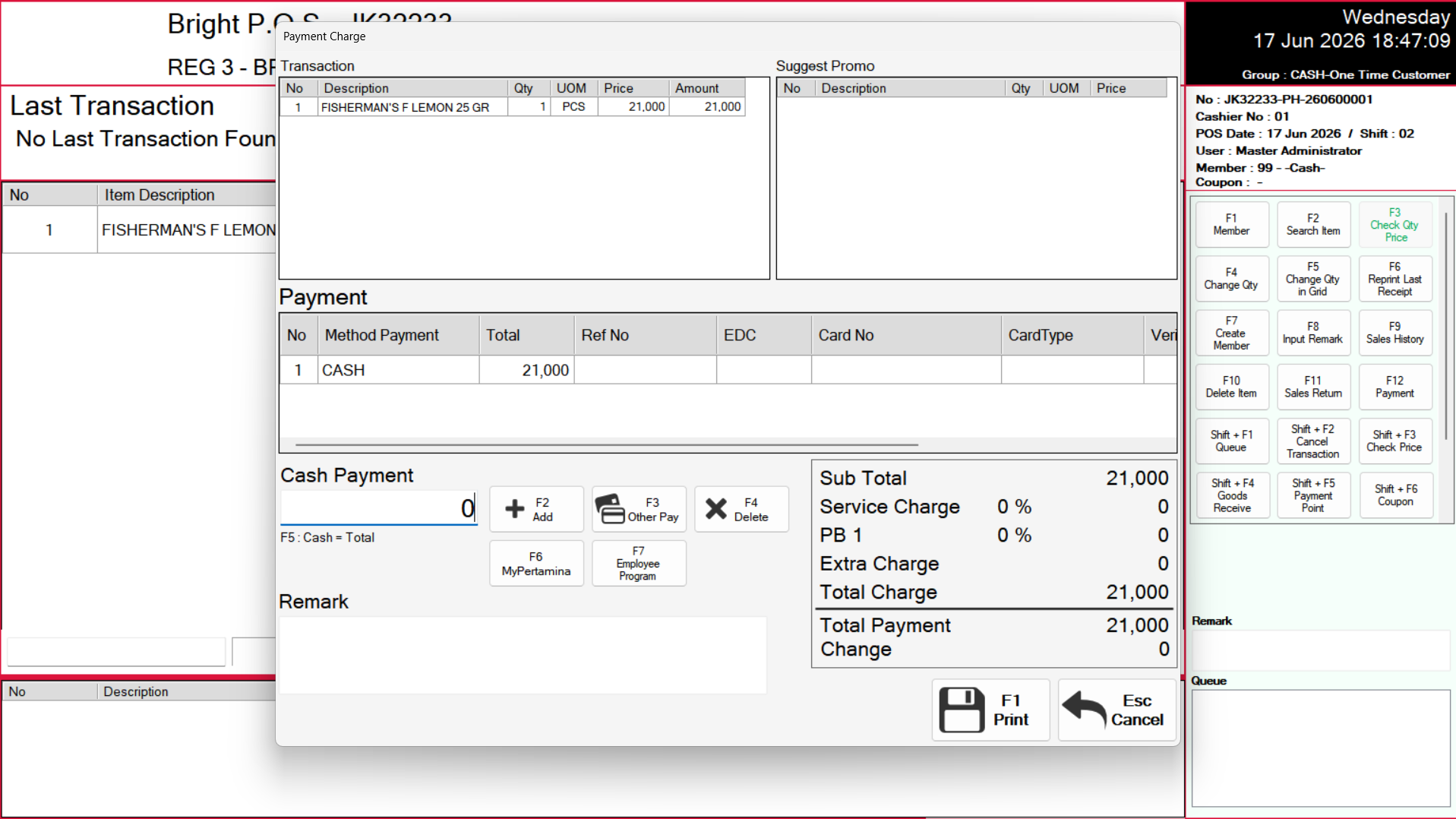
Task: Click the F3 Other Pay card icon
Action: coord(609,509)
